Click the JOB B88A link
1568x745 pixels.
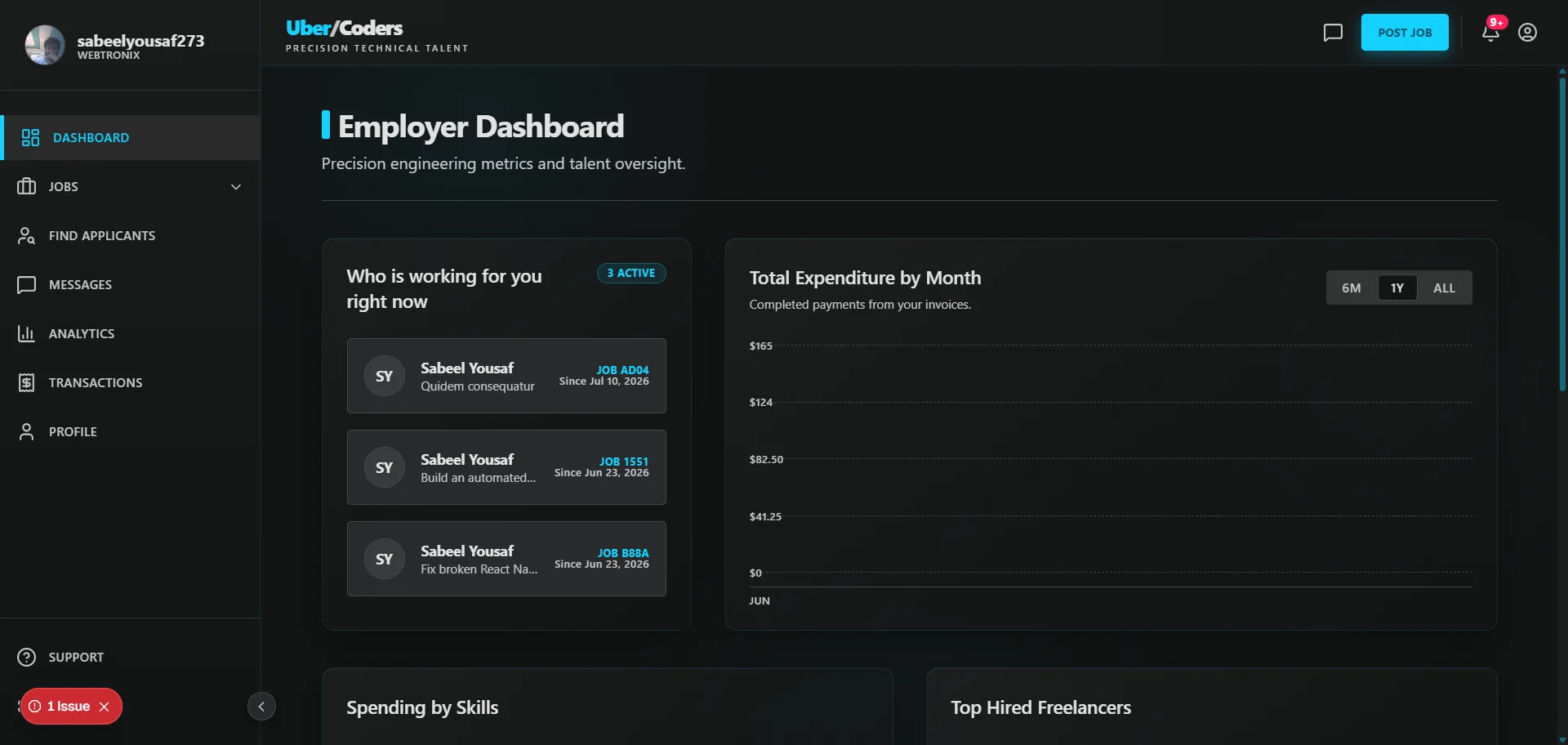[623, 553]
